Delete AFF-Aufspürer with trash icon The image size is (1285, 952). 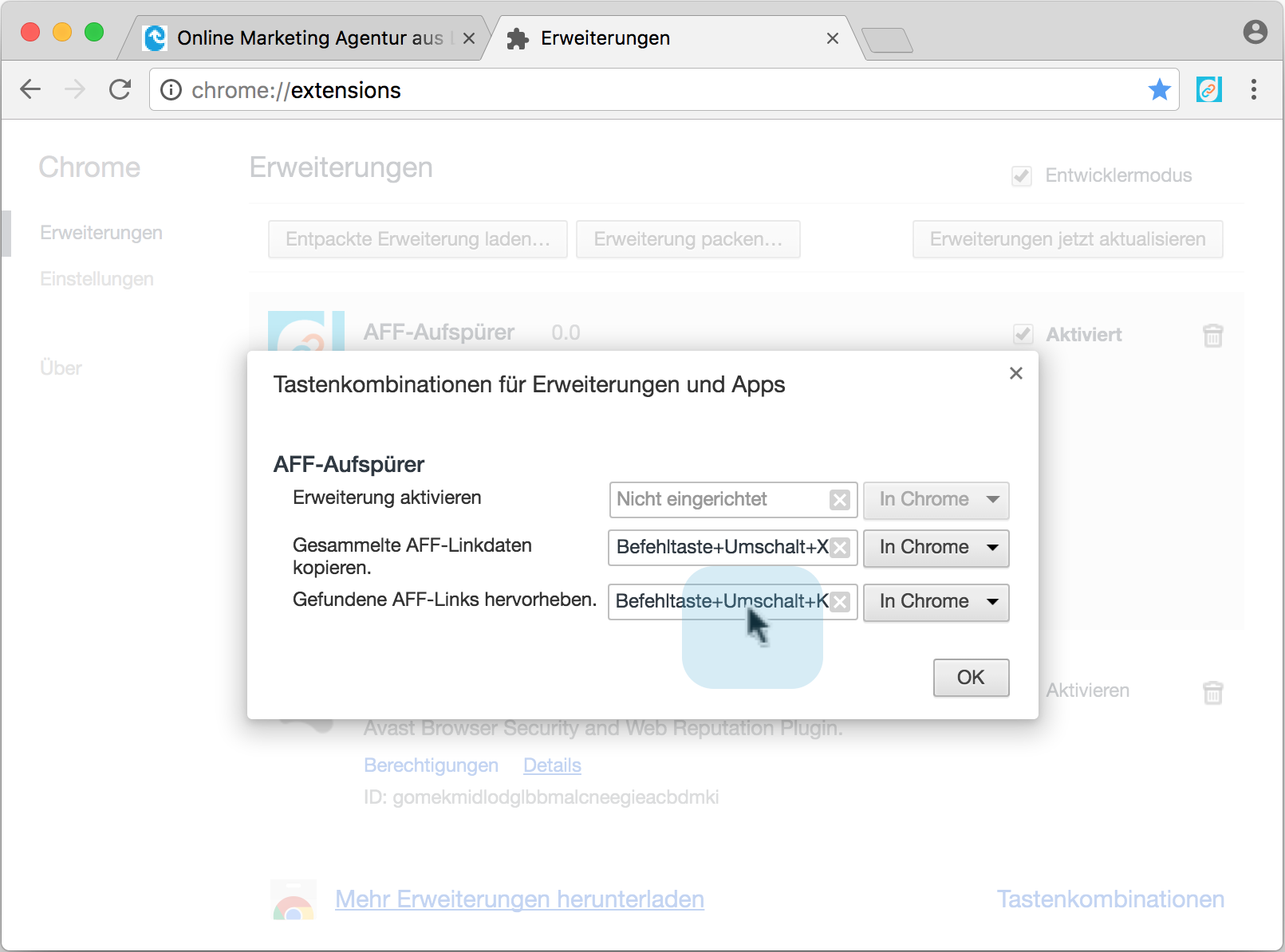(1212, 335)
